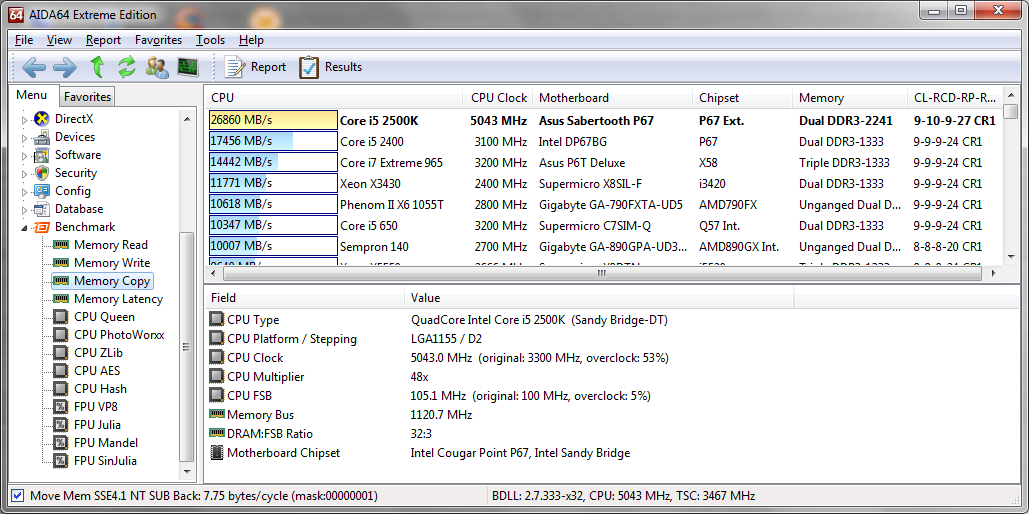Click the 14442 MB/s result bar
The width and height of the screenshot is (1029, 514).
click(x=273, y=162)
